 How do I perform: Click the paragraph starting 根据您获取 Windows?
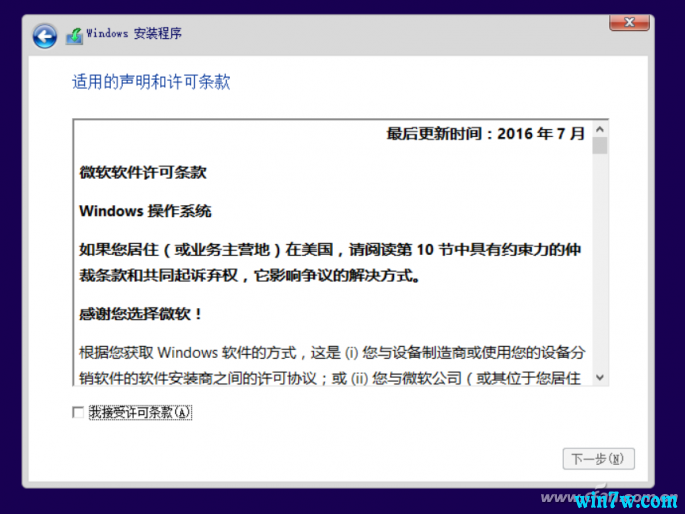tap(332, 365)
